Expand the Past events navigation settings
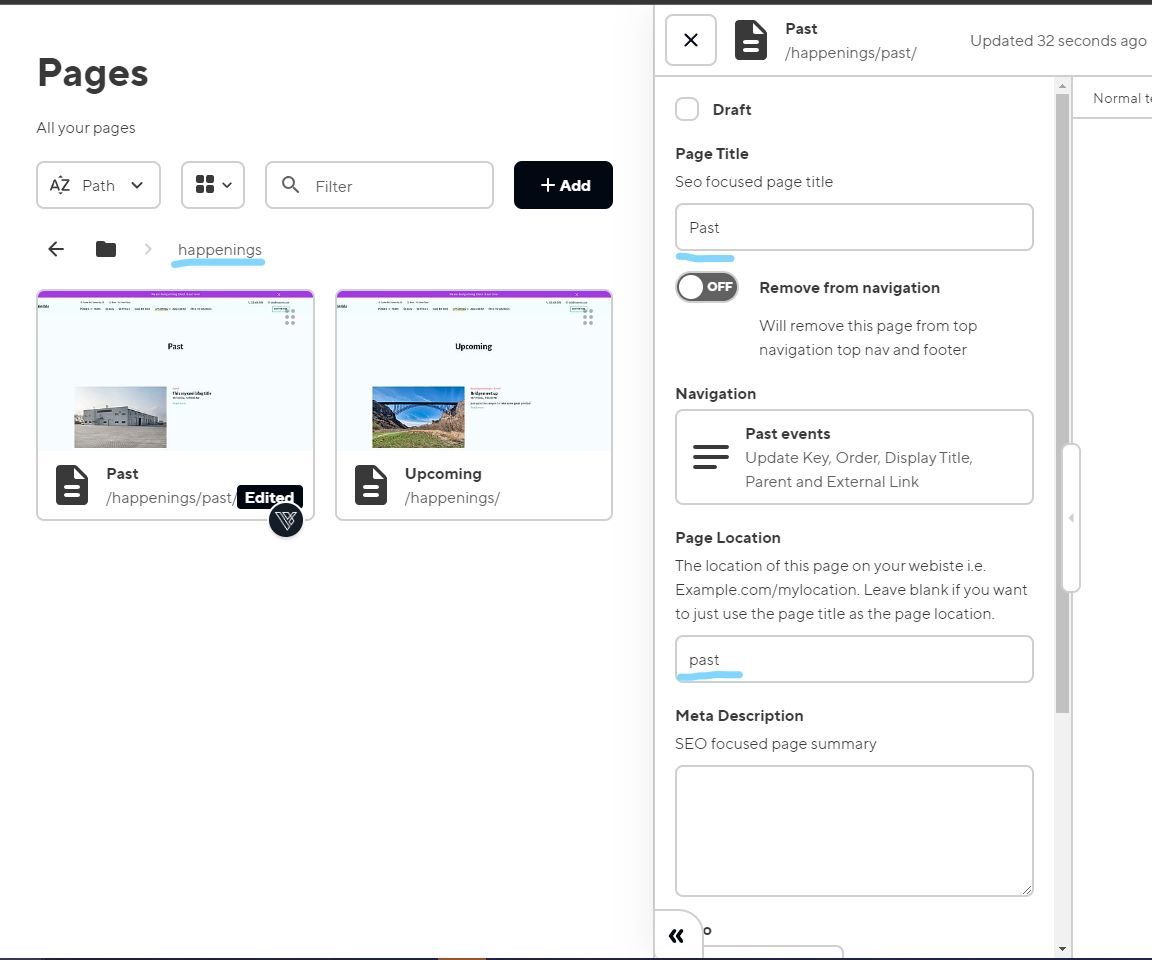Viewport: 1152px width, 960px height. pyautogui.click(x=854, y=457)
